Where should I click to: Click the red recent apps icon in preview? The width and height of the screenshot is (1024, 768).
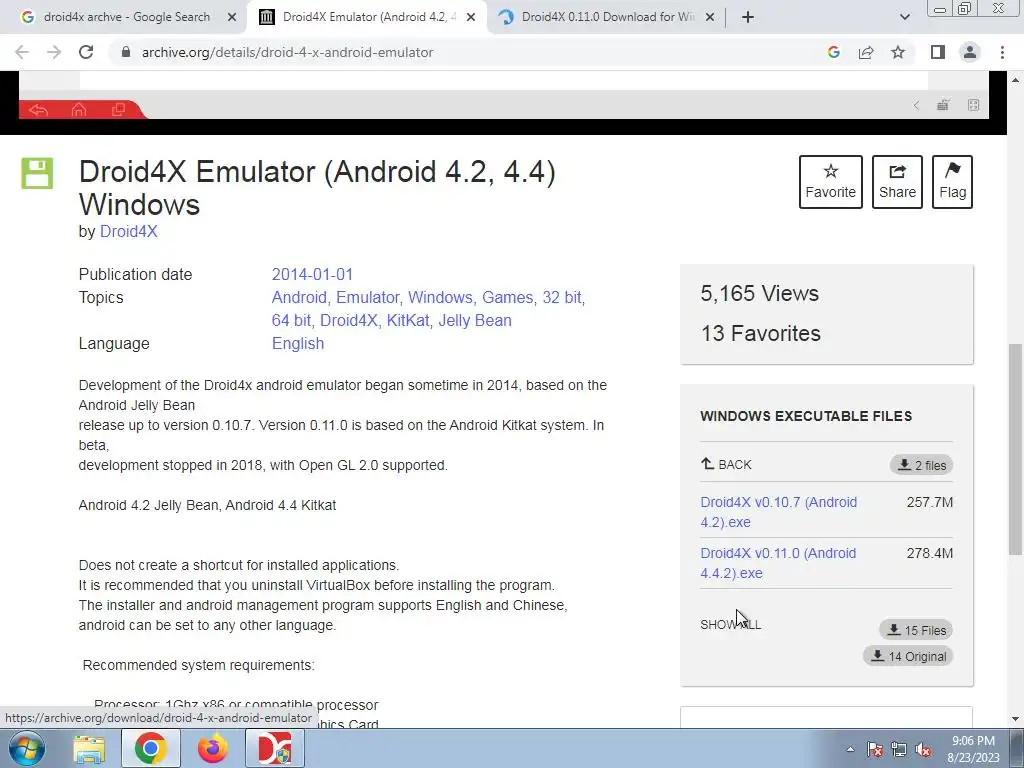118,110
